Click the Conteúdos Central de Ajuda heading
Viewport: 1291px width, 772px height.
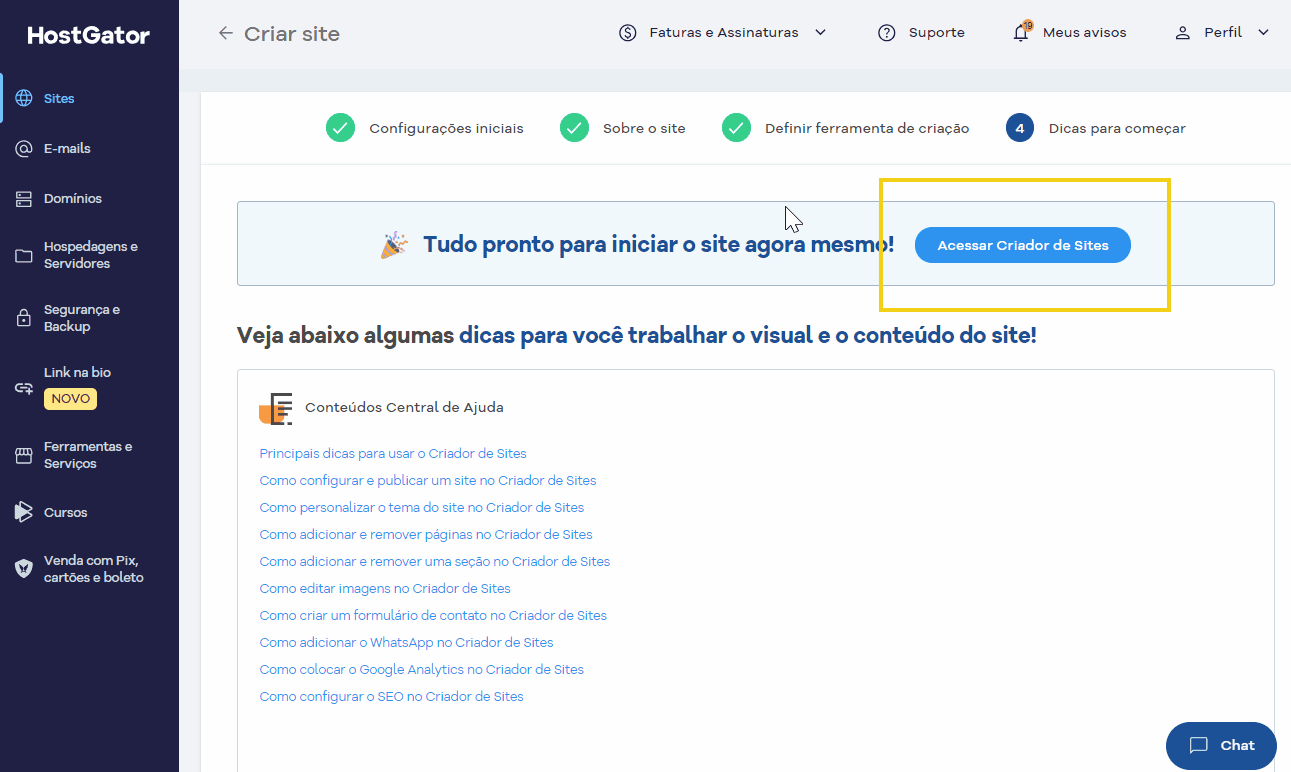(404, 407)
